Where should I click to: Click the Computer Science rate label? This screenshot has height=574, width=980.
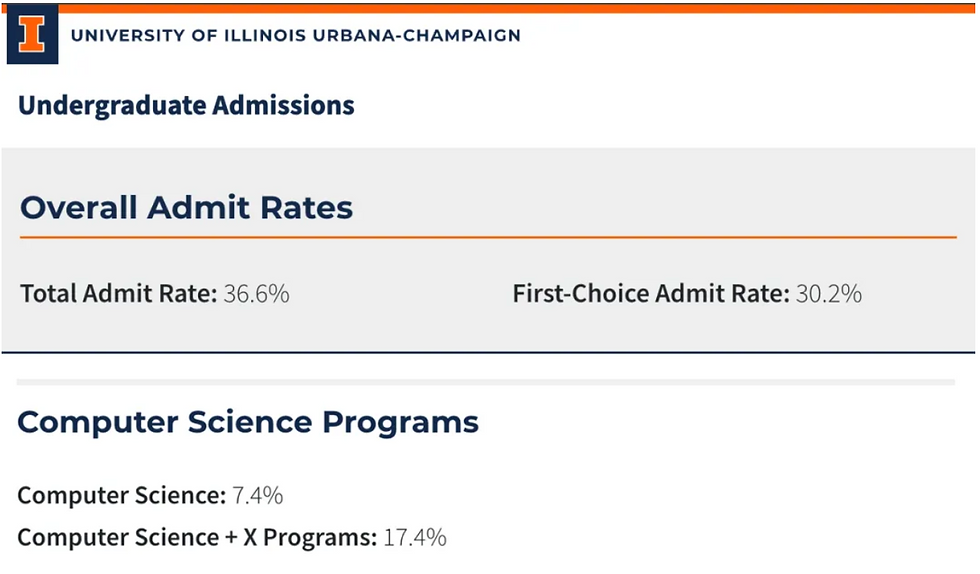[x=122, y=495]
